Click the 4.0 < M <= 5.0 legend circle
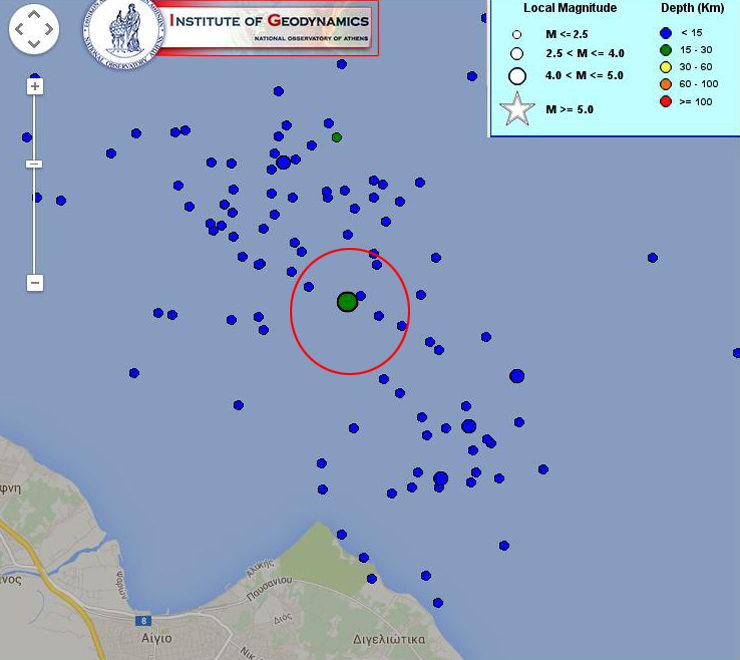Viewport: 740px width, 660px height. (517, 75)
